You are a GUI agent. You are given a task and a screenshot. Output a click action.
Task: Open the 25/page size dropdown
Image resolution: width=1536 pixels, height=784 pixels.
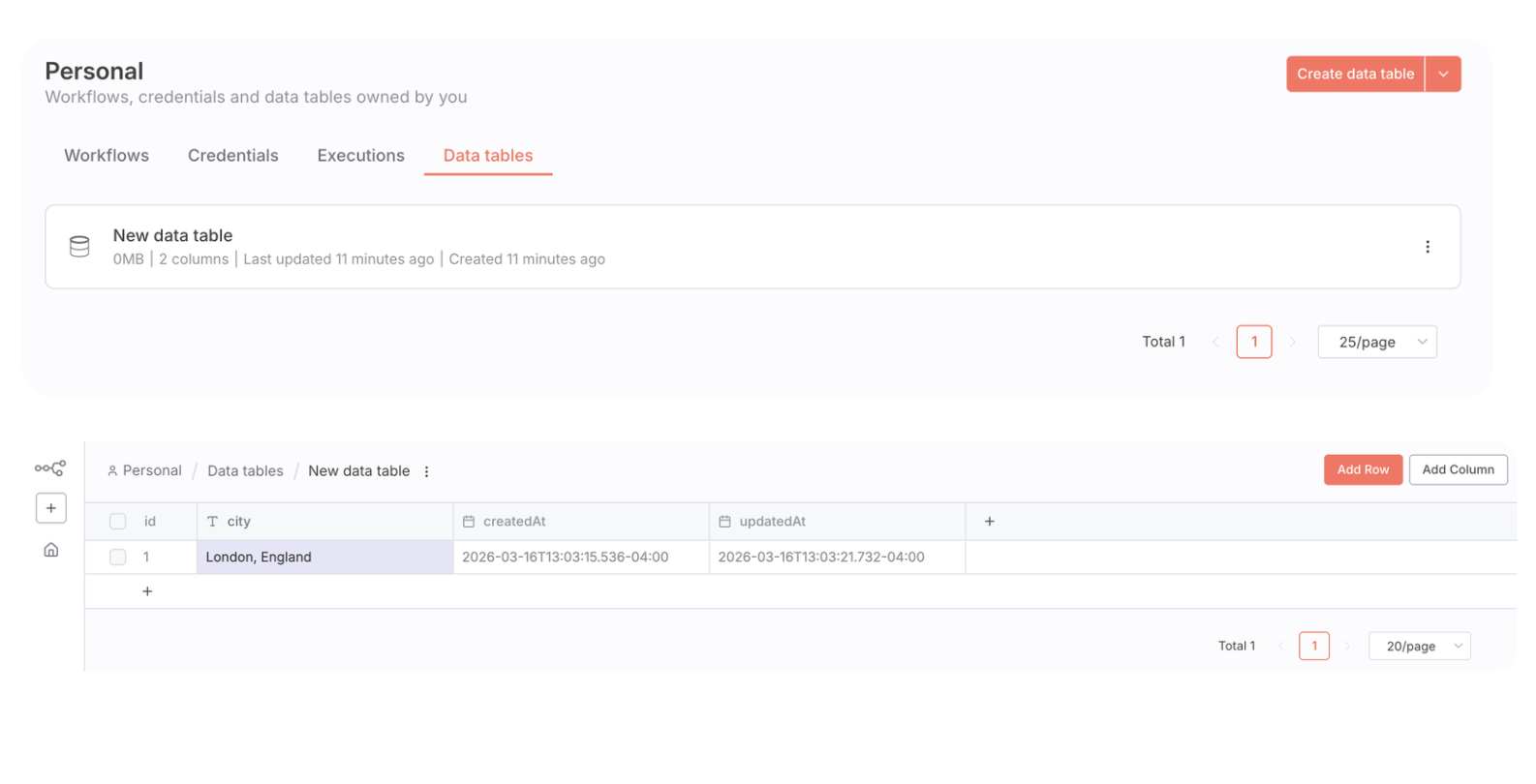tap(1376, 342)
